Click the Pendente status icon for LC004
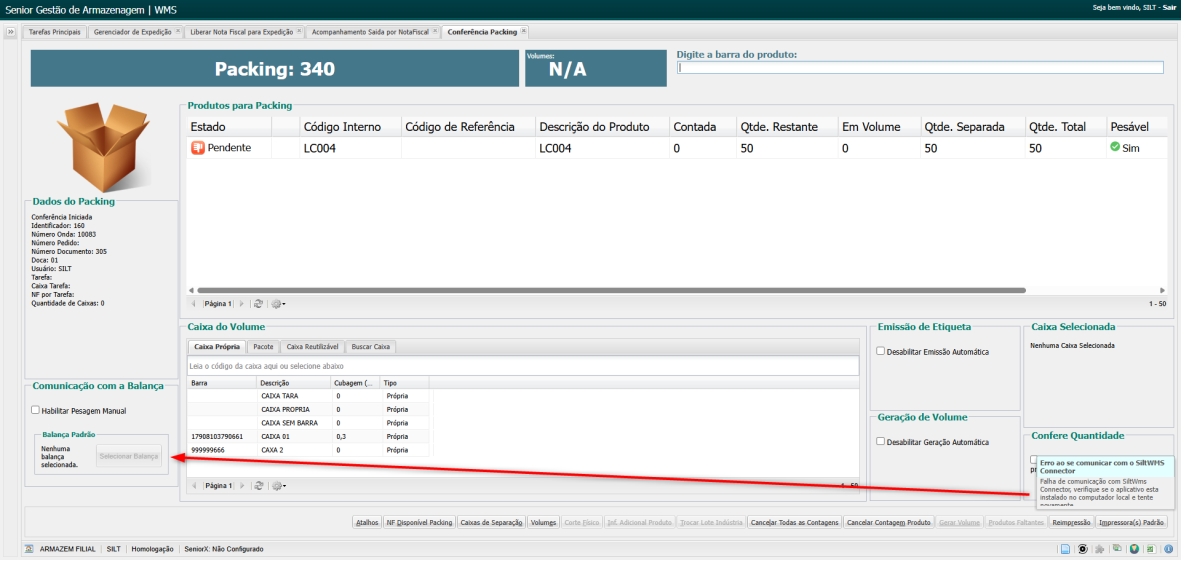 (x=197, y=147)
